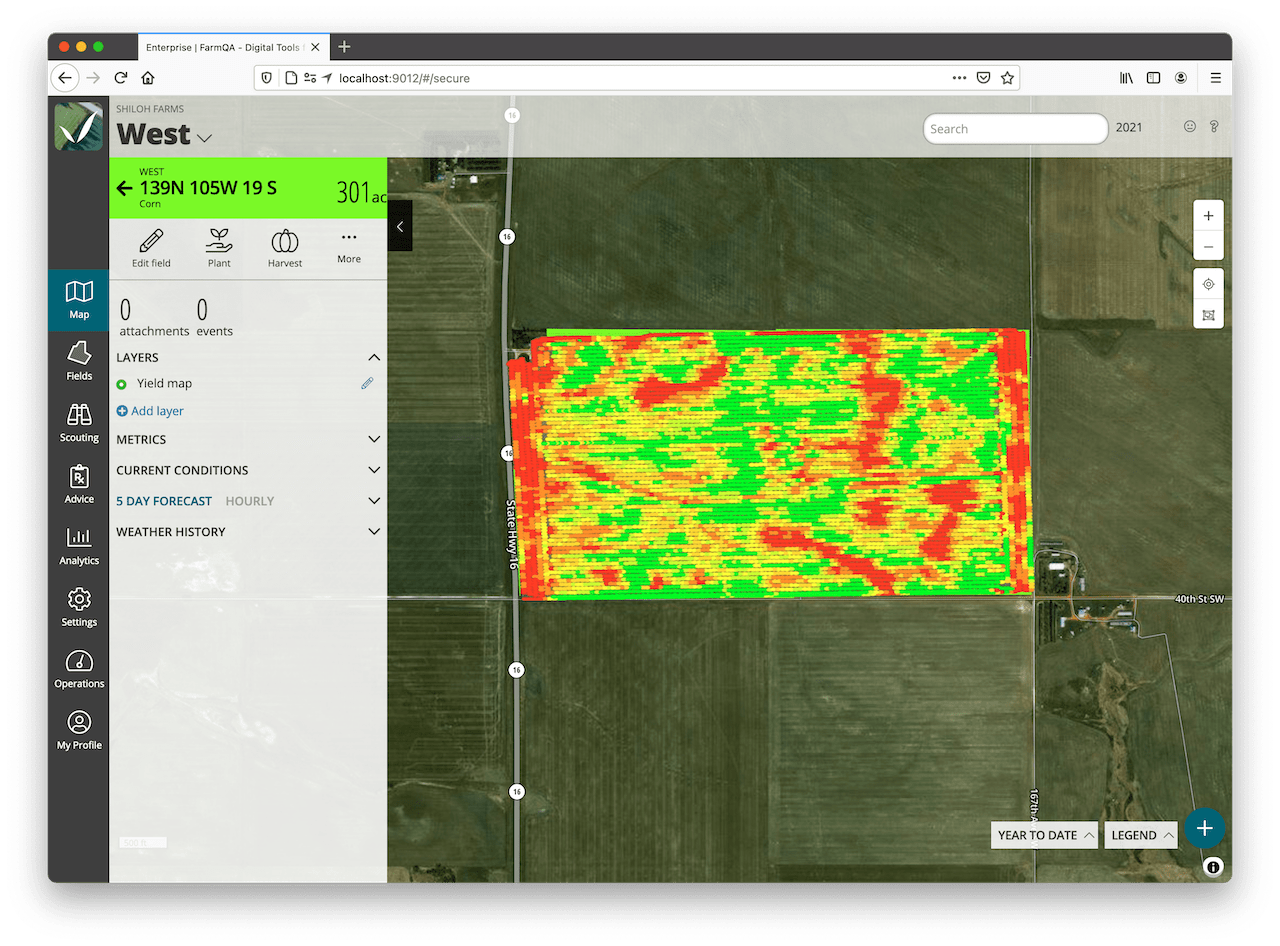The width and height of the screenshot is (1280, 946).
Task: Switch to HOURLY forecast tab
Action: [250, 501]
